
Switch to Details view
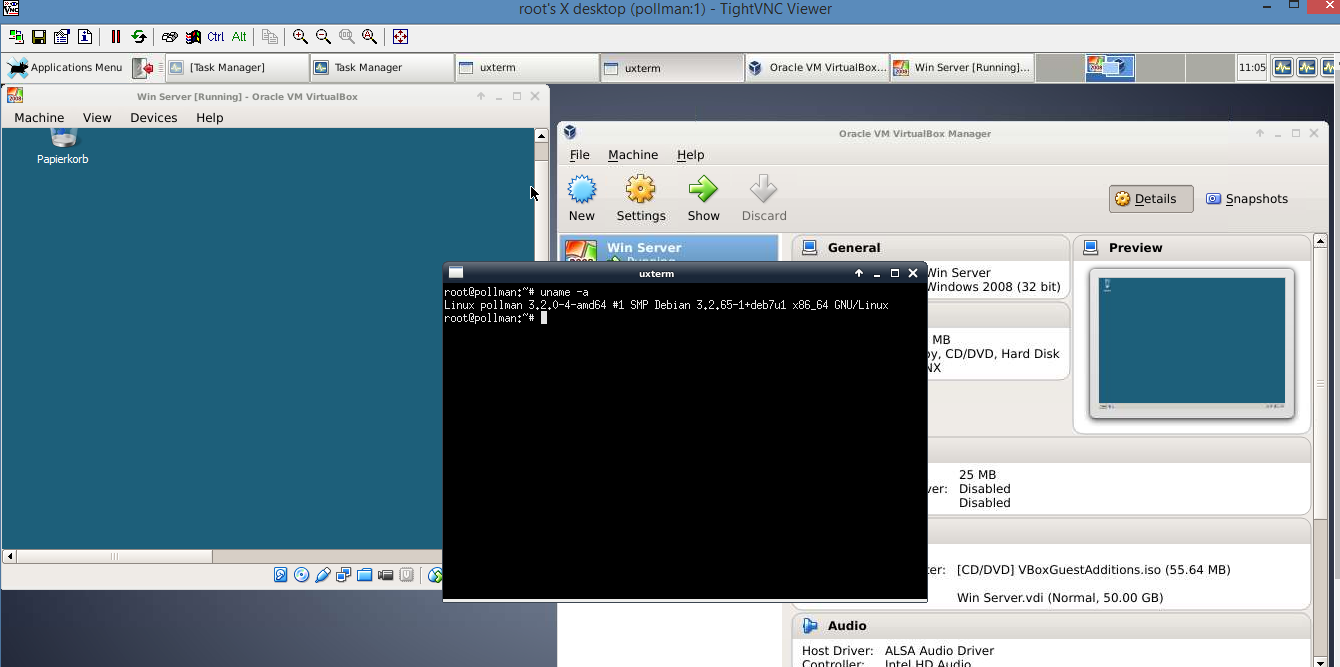click(1150, 199)
